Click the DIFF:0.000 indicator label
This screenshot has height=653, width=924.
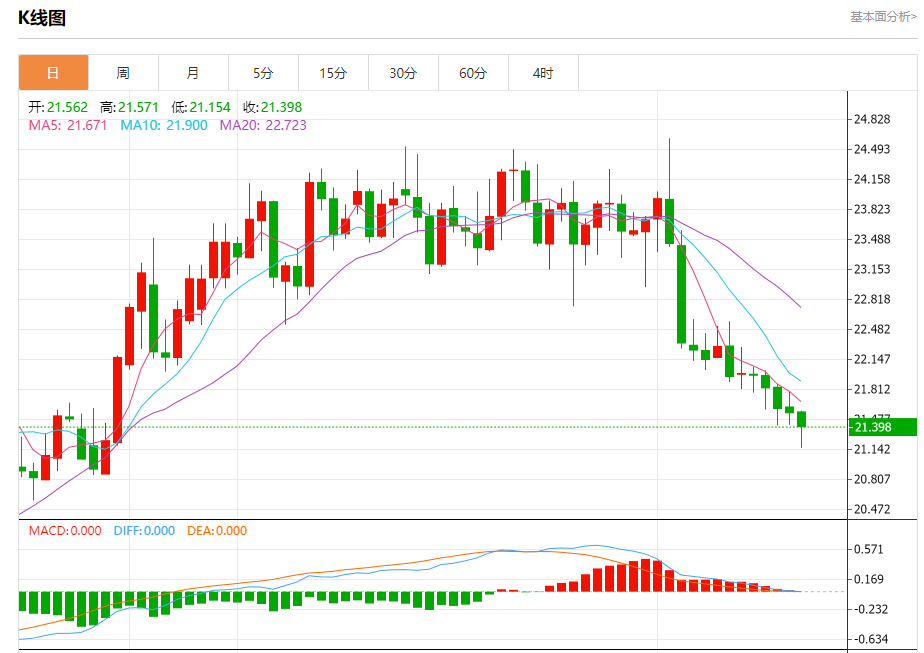click(144, 530)
